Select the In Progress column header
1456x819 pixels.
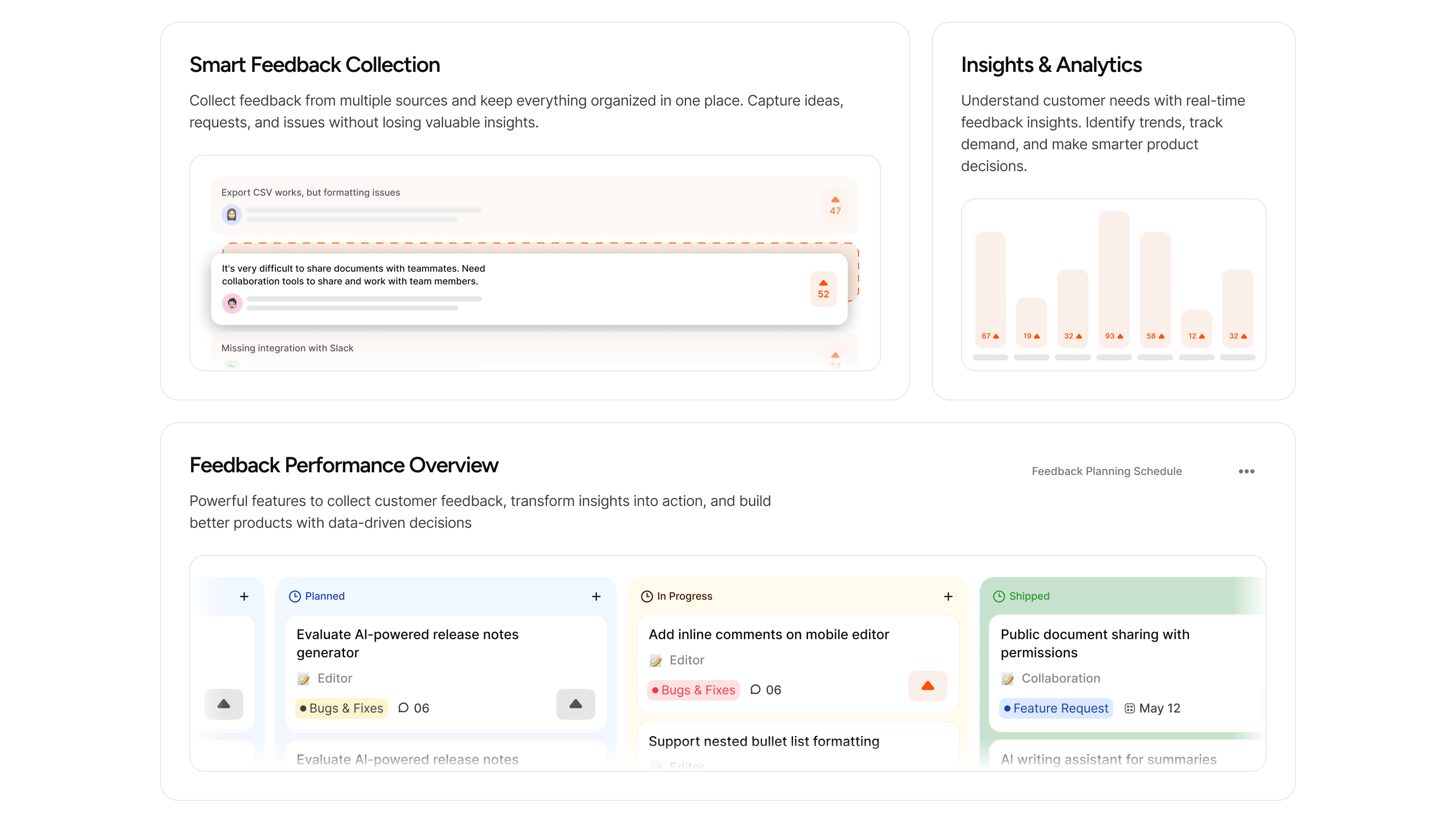(684, 597)
